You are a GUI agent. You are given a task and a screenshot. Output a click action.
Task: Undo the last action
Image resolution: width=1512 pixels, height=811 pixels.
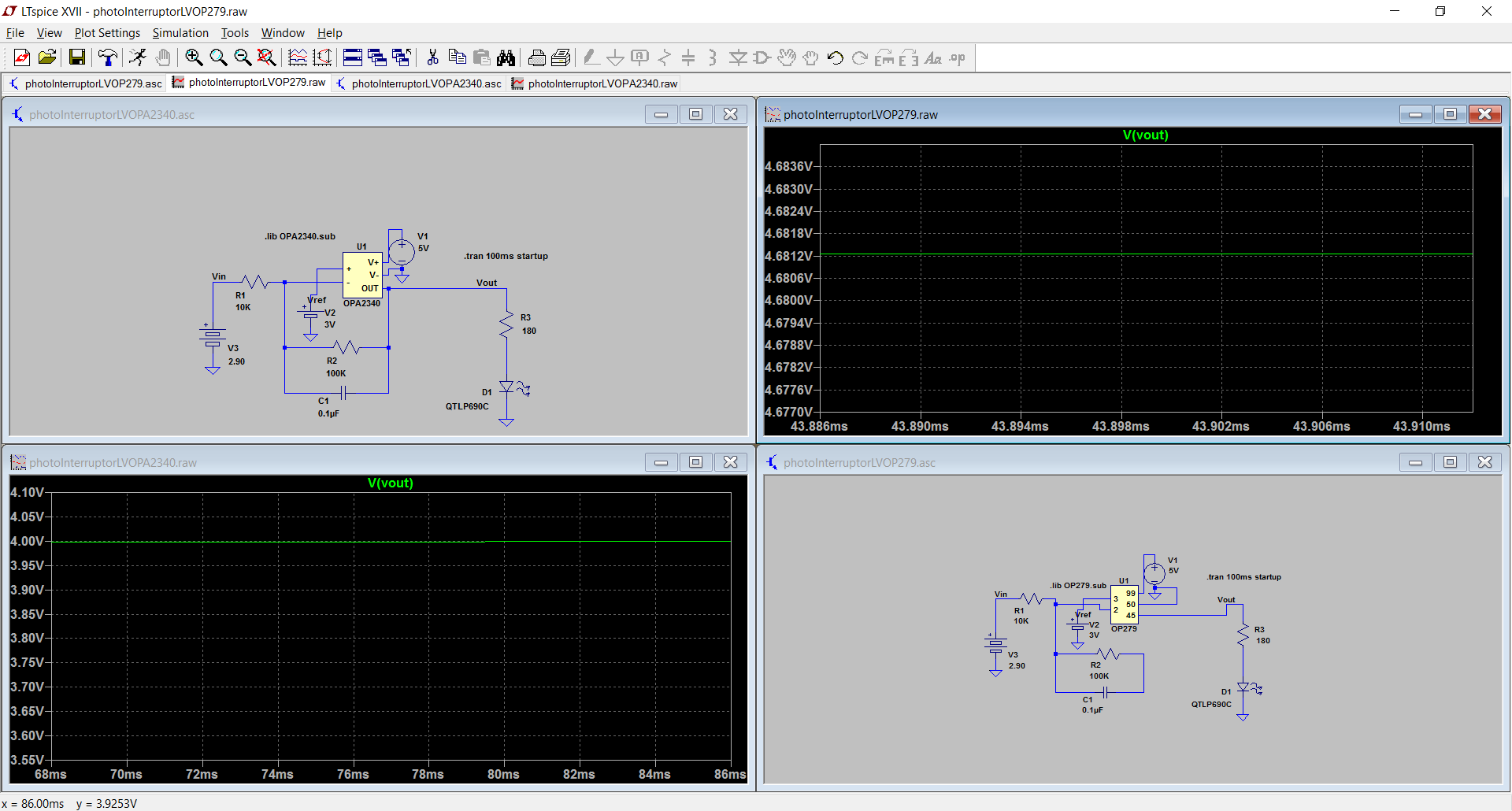pos(835,57)
